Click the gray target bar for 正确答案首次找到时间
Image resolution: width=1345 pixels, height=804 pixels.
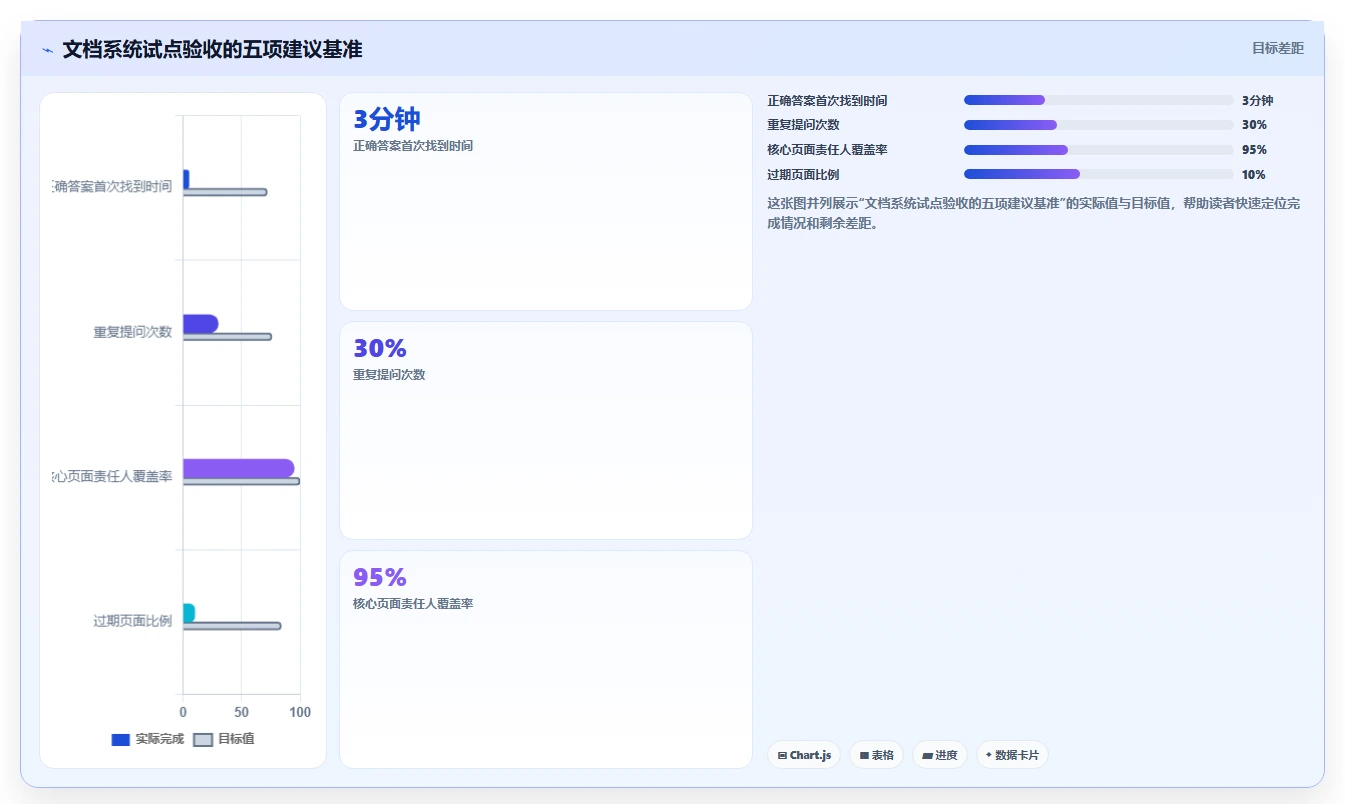[x=225, y=192]
